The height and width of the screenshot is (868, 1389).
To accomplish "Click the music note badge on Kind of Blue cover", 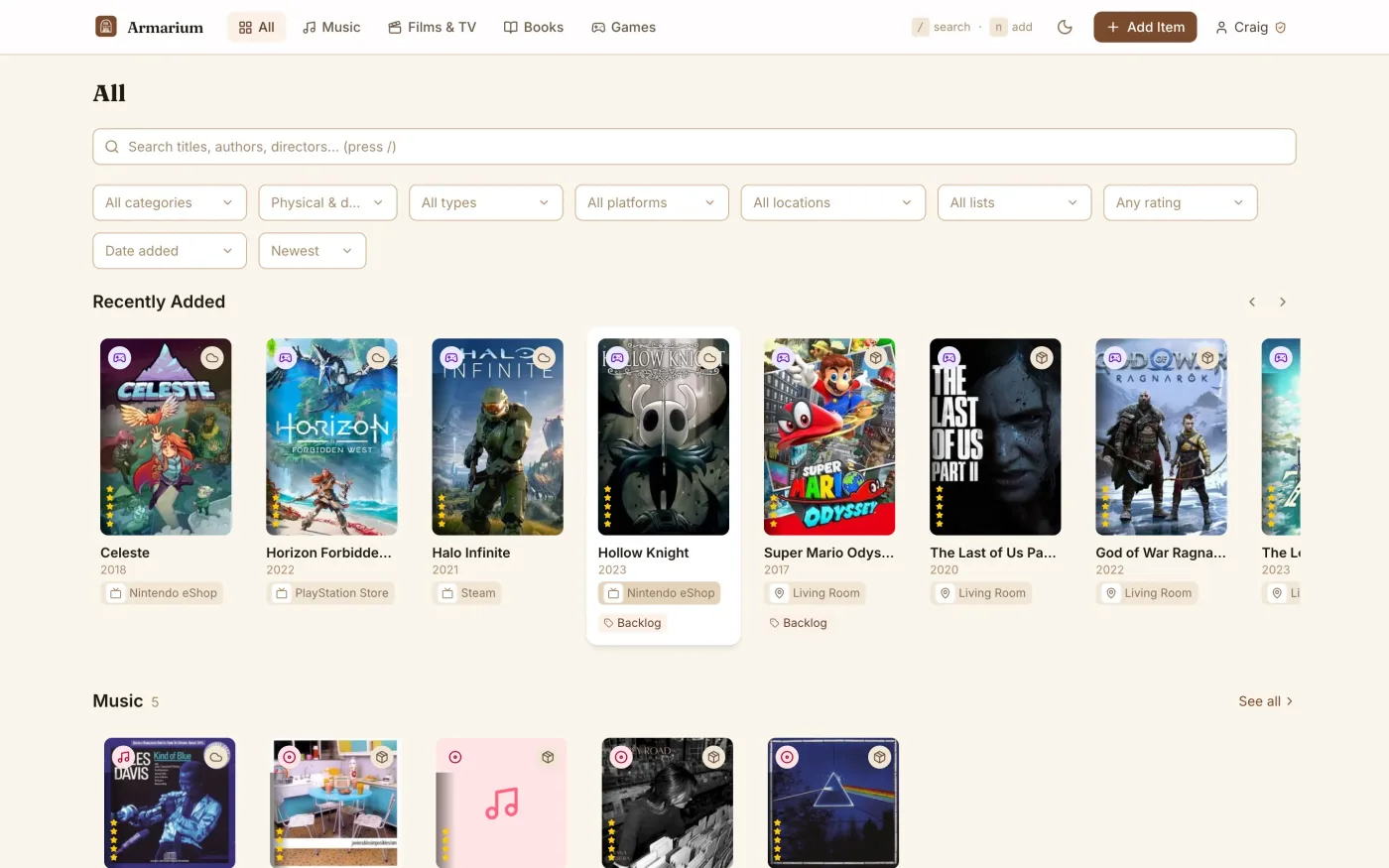I will pyautogui.click(x=124, y=757).
